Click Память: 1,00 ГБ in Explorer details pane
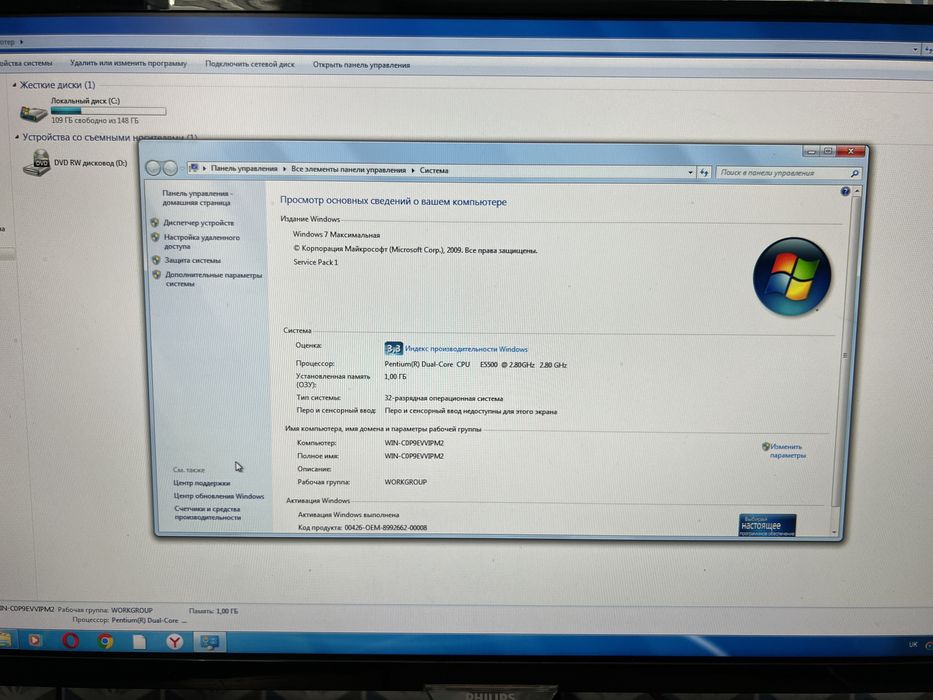Viewport: 933px width, 700px height. [x=213, y=611]
